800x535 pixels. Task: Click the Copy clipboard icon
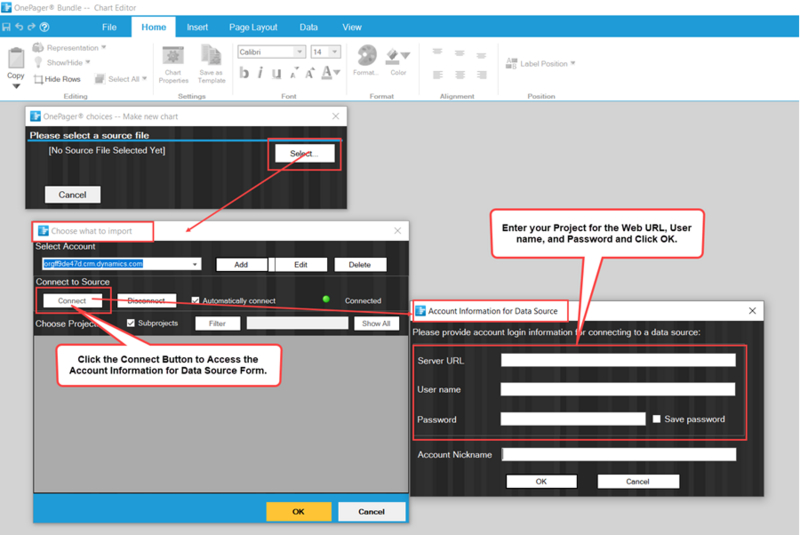[16, 58]
